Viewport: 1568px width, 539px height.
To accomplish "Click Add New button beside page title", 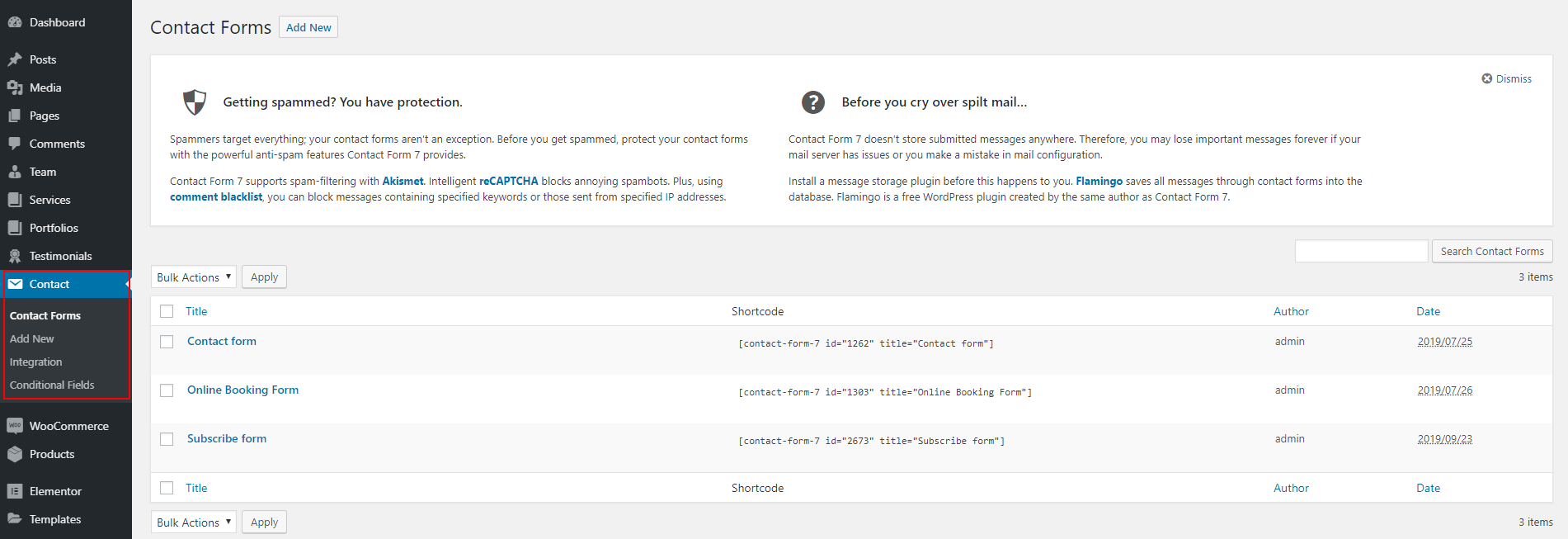I will [308, 27].
